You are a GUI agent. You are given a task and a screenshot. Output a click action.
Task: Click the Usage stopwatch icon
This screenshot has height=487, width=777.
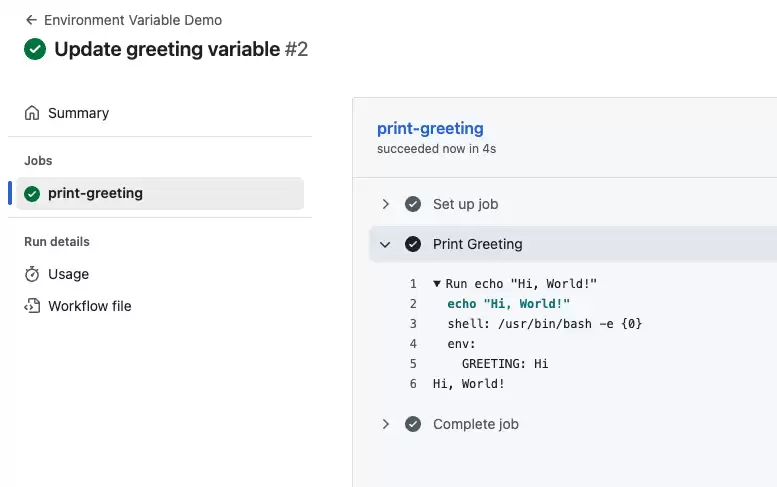(32, 274)
